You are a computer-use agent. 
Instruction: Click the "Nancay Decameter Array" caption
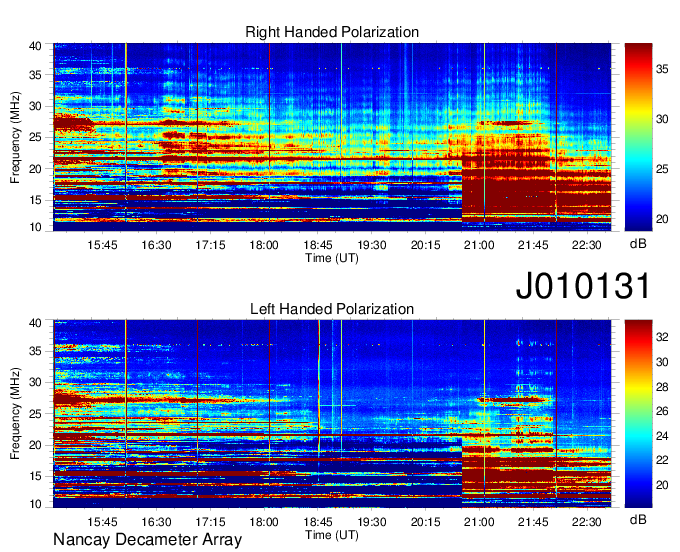147,540
